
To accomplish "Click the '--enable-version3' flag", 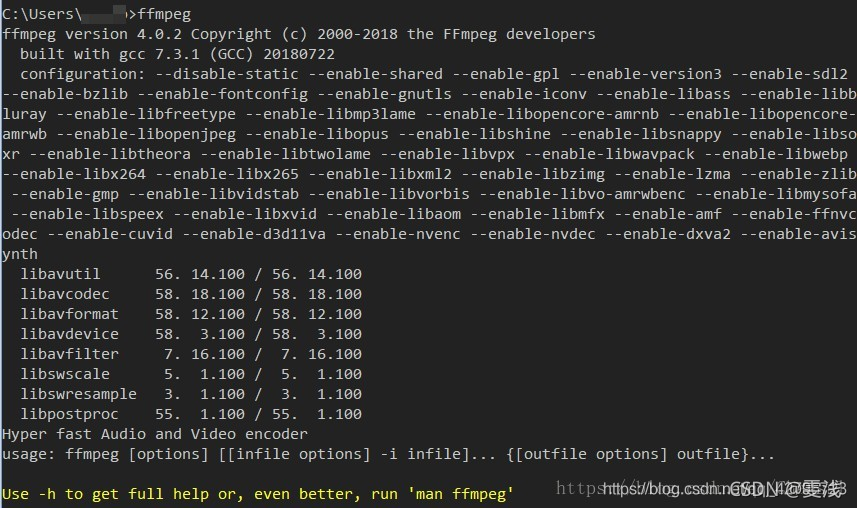I will (645, 74).
